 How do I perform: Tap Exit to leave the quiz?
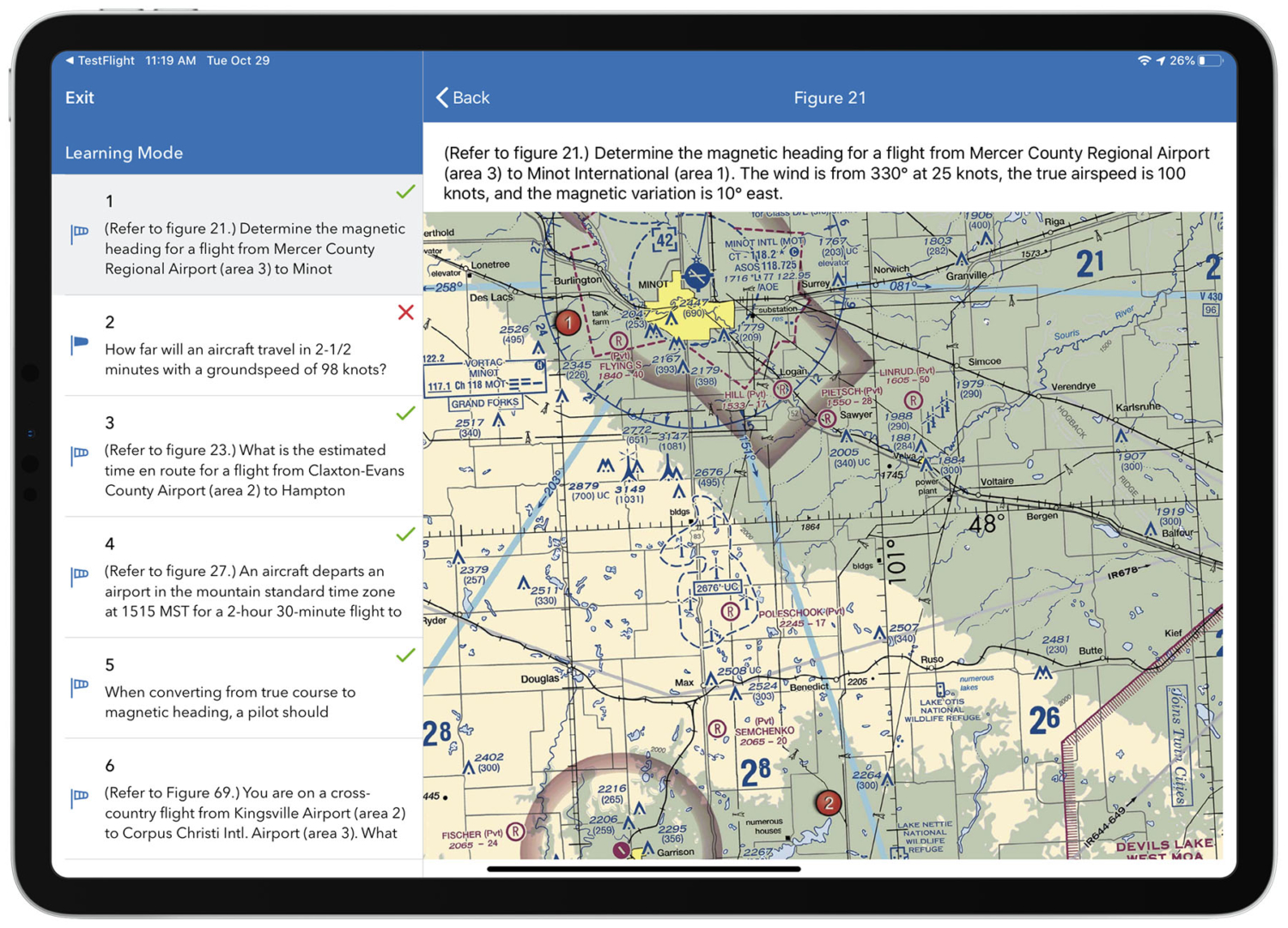(79, 97)
